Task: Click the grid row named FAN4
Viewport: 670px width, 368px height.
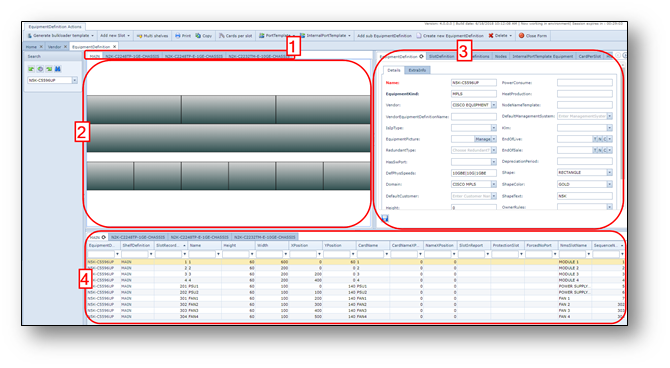Action: [x=355, y=317]
